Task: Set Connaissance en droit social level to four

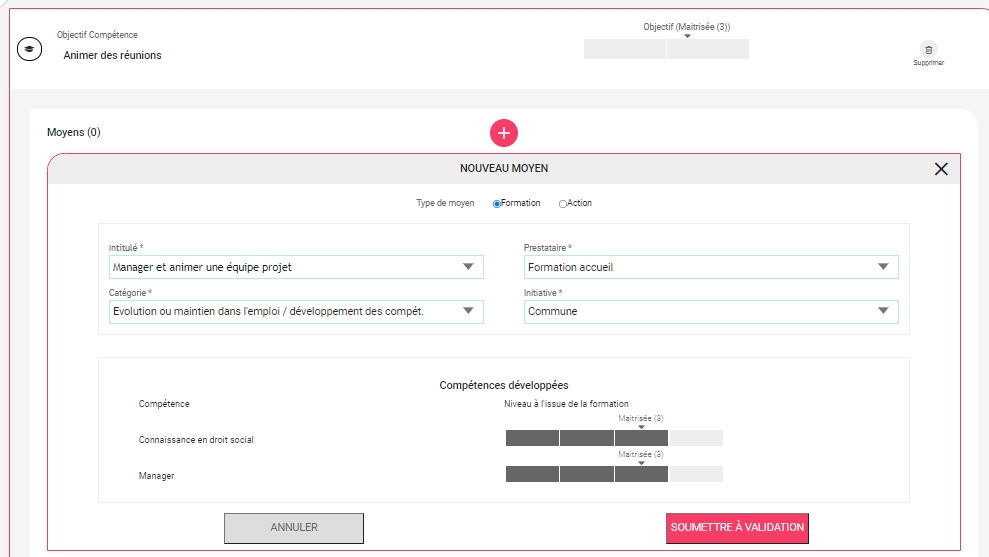Action: coord(696,438)
